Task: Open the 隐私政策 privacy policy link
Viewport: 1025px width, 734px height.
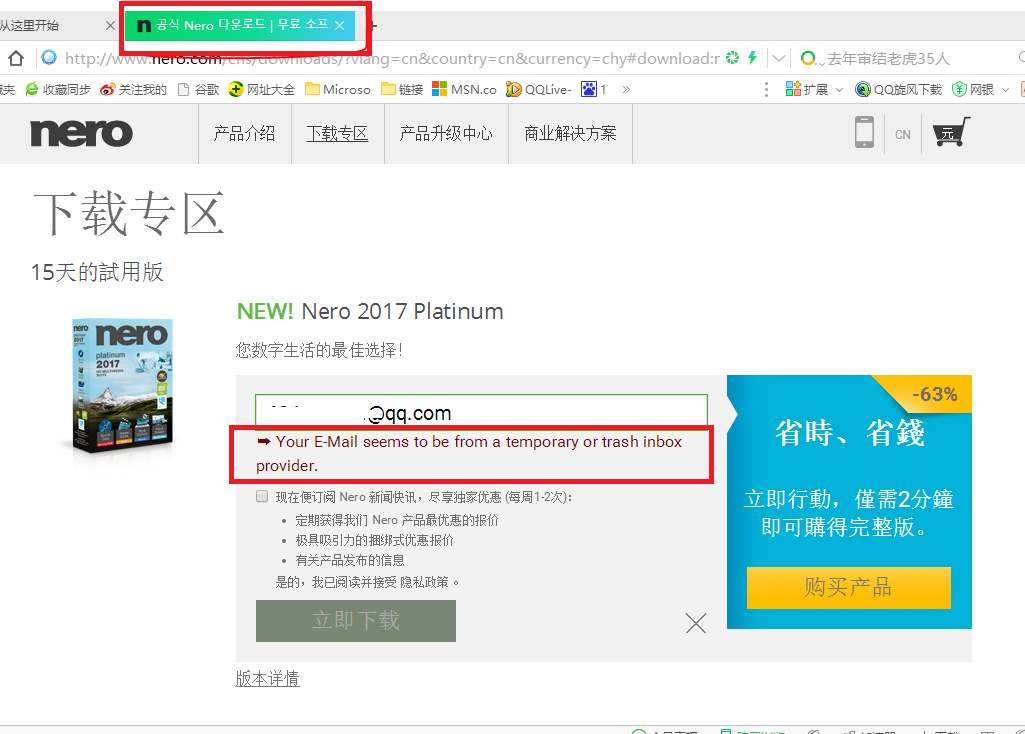Action: (424, 582)
